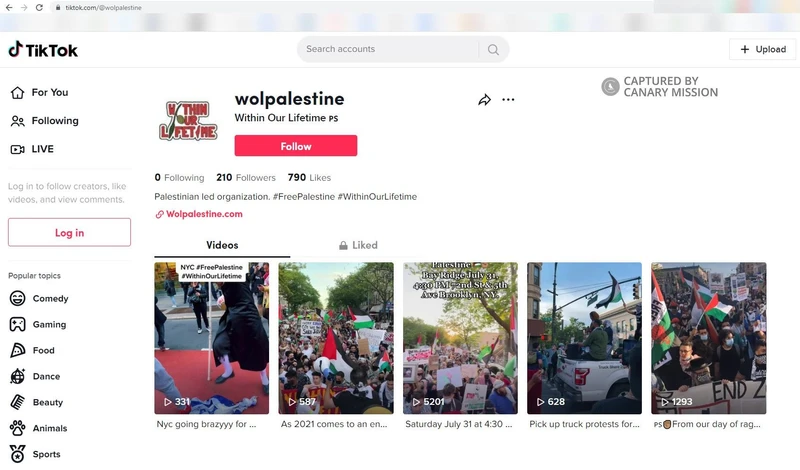The height and width of the screenshot is (470, 800).
Task: Click the Log in button
Action: click(69, 233)
